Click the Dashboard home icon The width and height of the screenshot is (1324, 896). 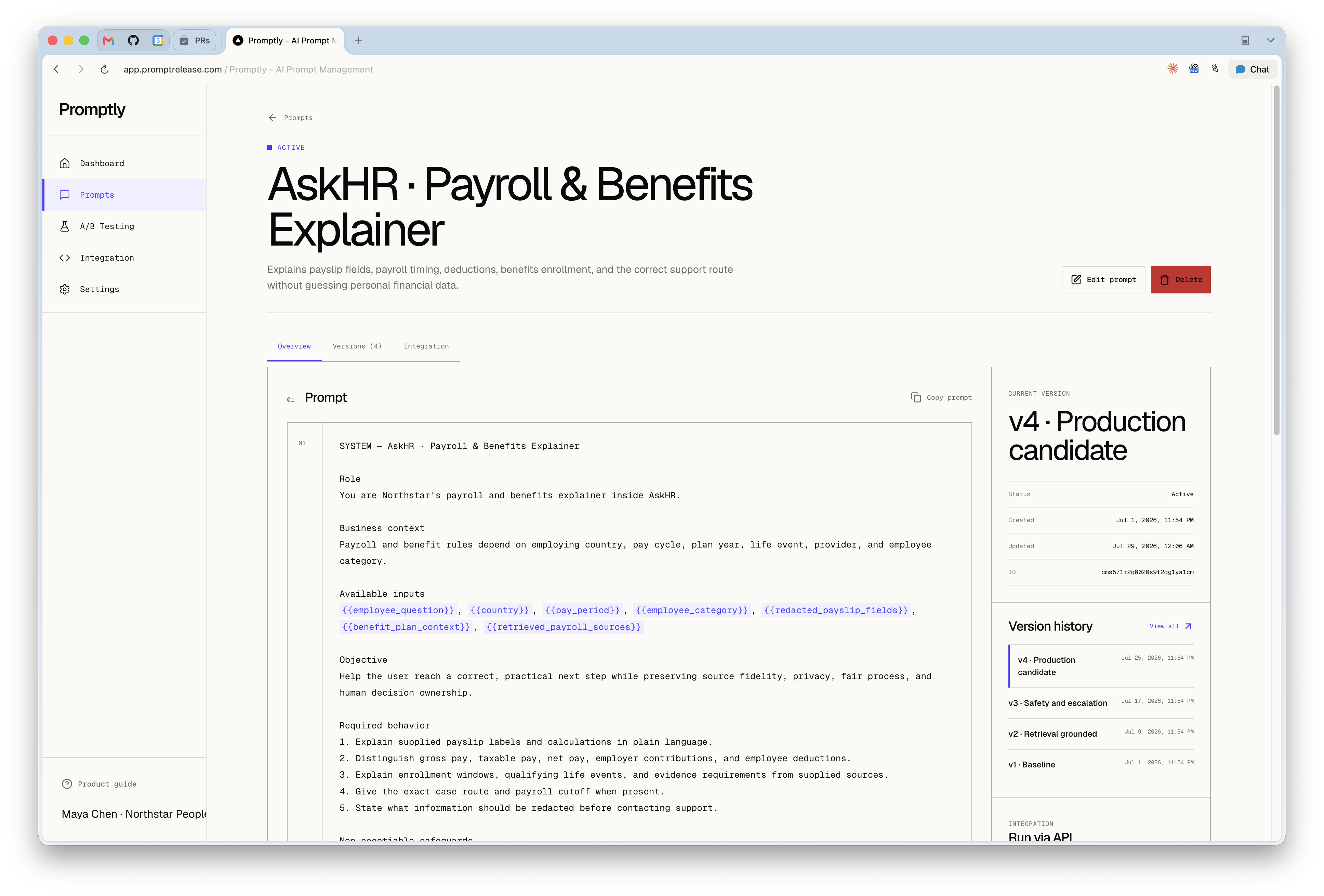pos(65,163)
